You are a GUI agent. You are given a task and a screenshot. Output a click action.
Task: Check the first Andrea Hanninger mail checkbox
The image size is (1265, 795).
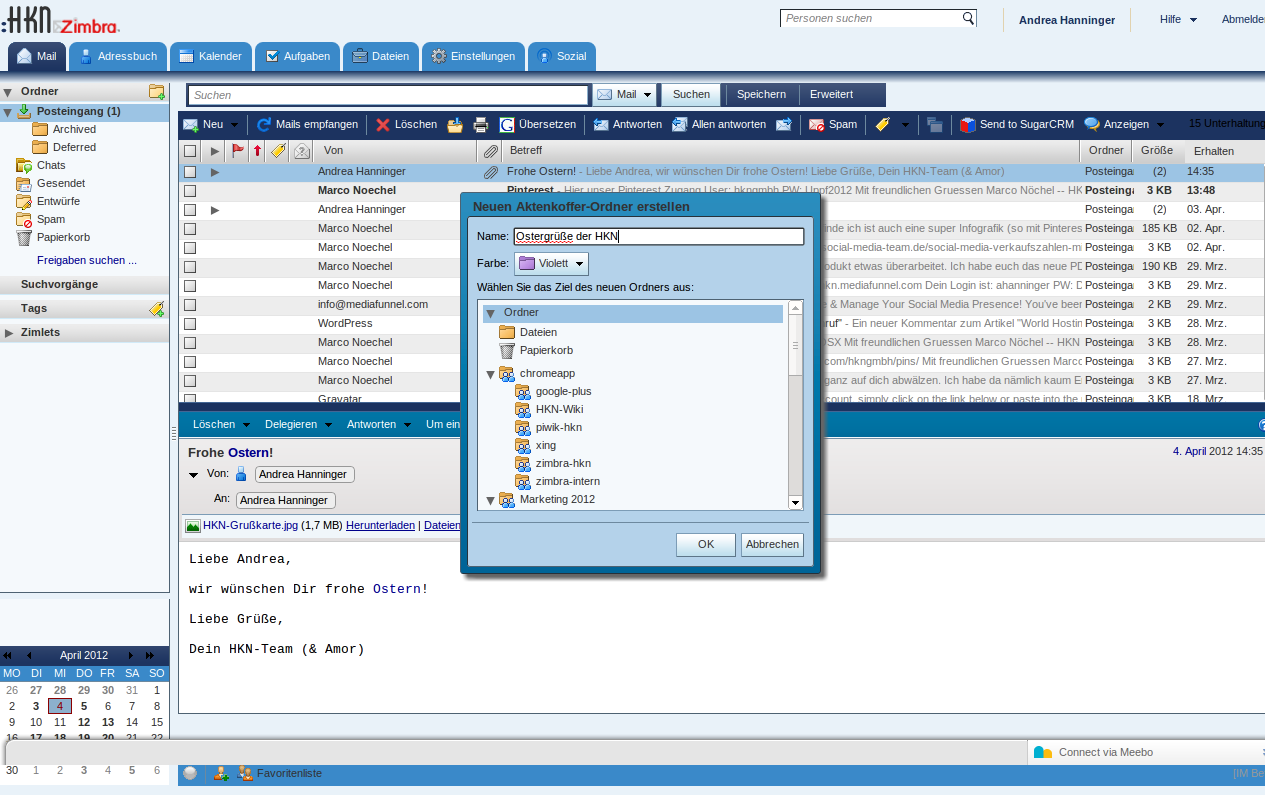(190, 172)
